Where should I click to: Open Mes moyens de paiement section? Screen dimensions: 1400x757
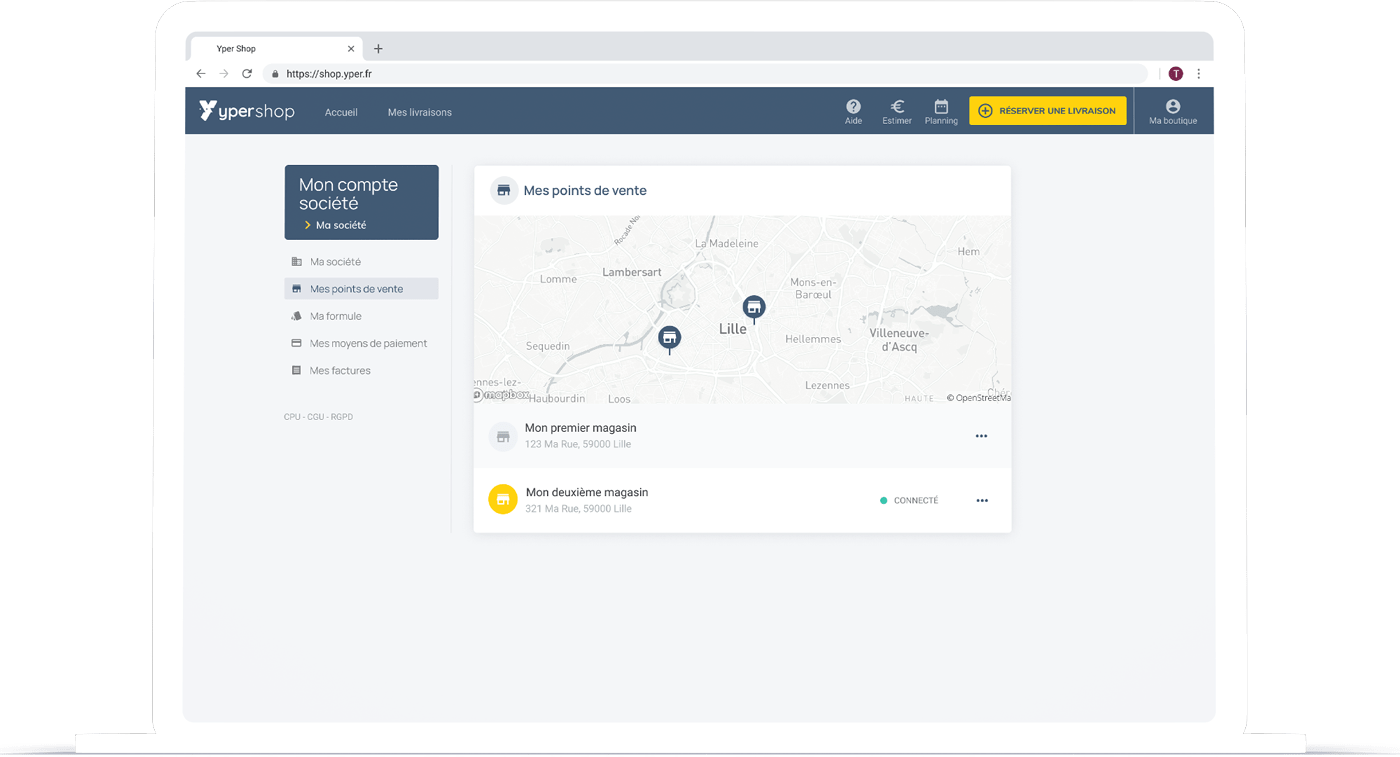368,343
